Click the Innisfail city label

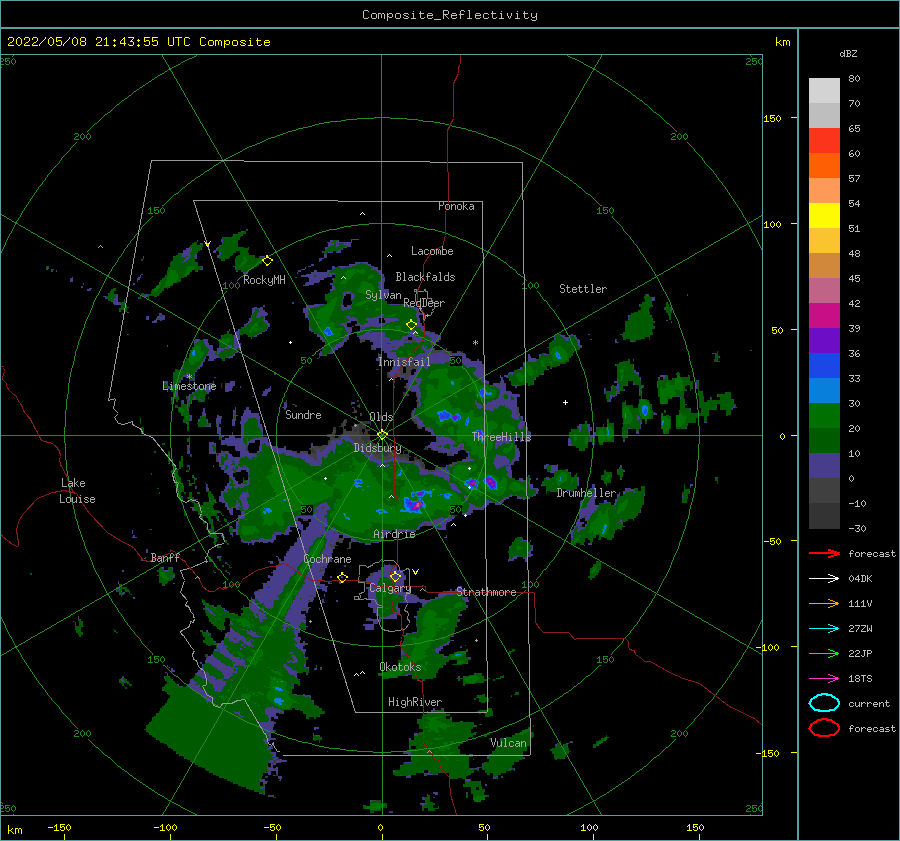coord(404,362)
